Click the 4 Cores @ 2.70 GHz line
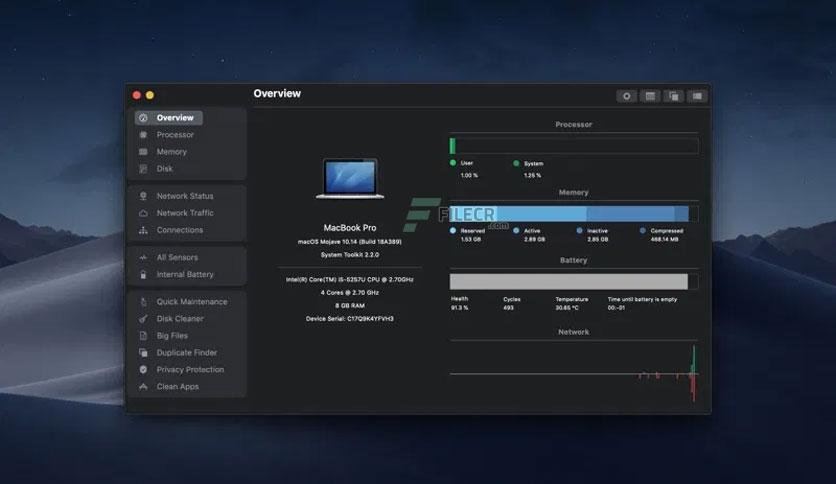Screen dimensions: 836x484 (x=350, y=293)
